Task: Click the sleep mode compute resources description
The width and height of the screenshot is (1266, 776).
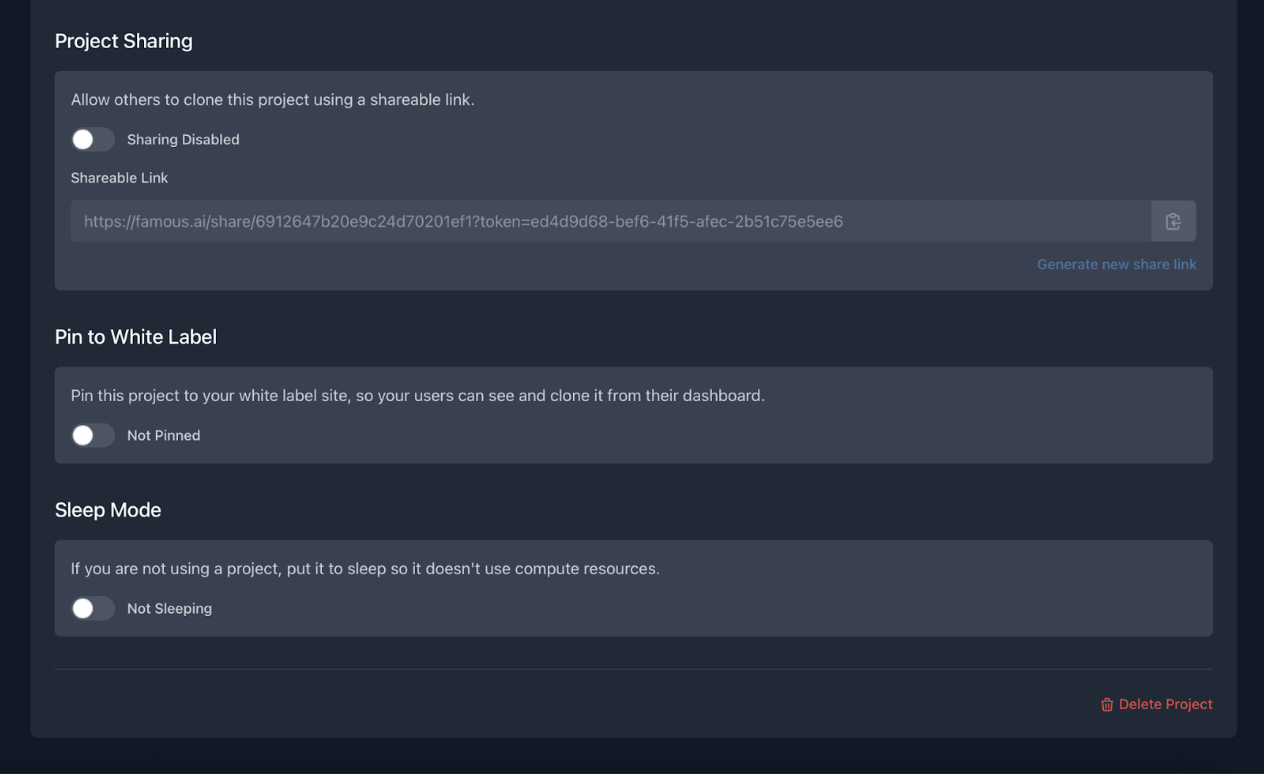Action: [365, 569]
